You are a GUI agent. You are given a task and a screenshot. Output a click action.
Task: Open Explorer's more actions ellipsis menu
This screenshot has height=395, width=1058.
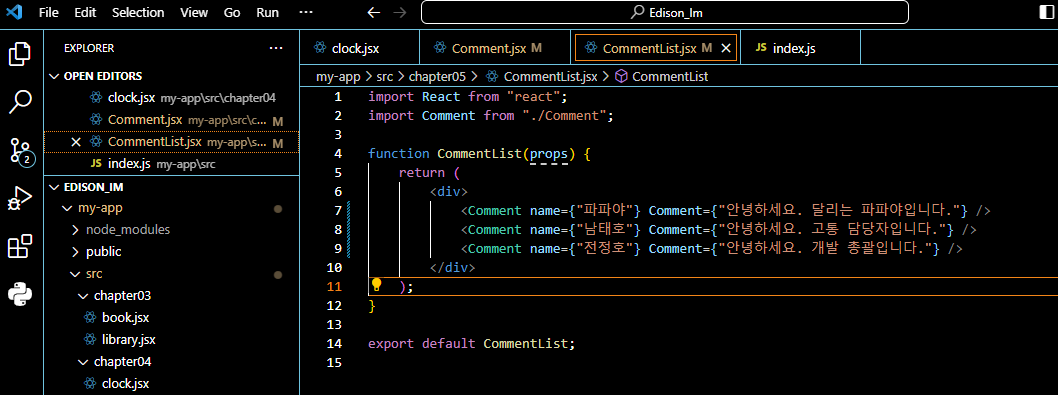click(x=275, y=48)
